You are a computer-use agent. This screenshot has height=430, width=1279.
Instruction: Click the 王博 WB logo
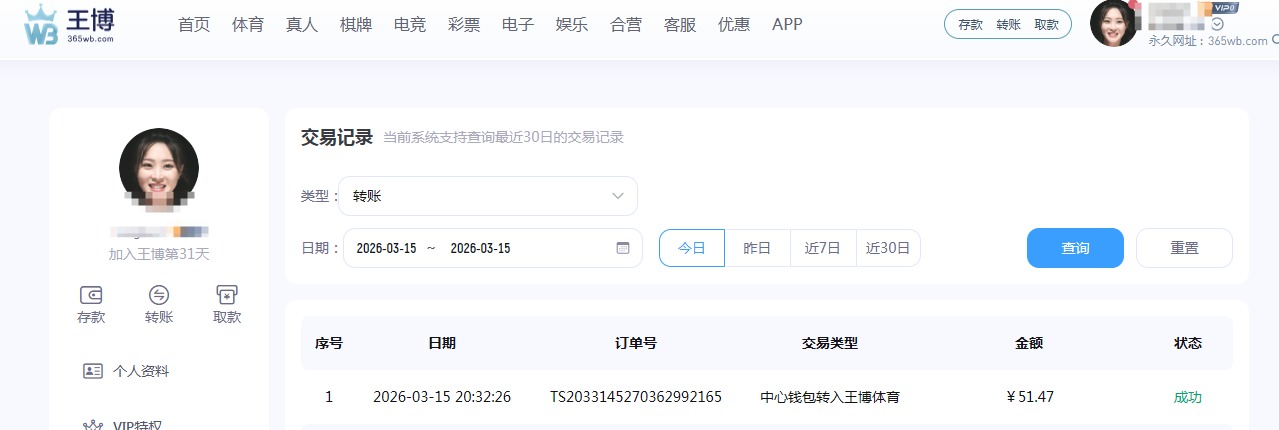(x=70, y=25)
